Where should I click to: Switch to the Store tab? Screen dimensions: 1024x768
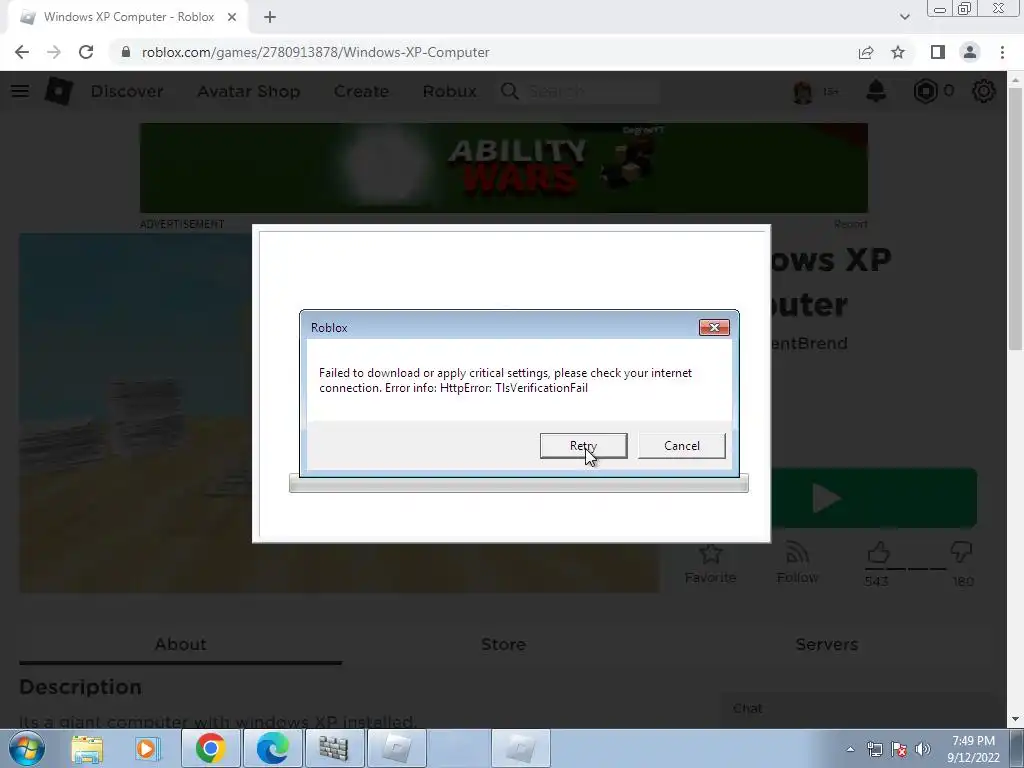(504, 645)
